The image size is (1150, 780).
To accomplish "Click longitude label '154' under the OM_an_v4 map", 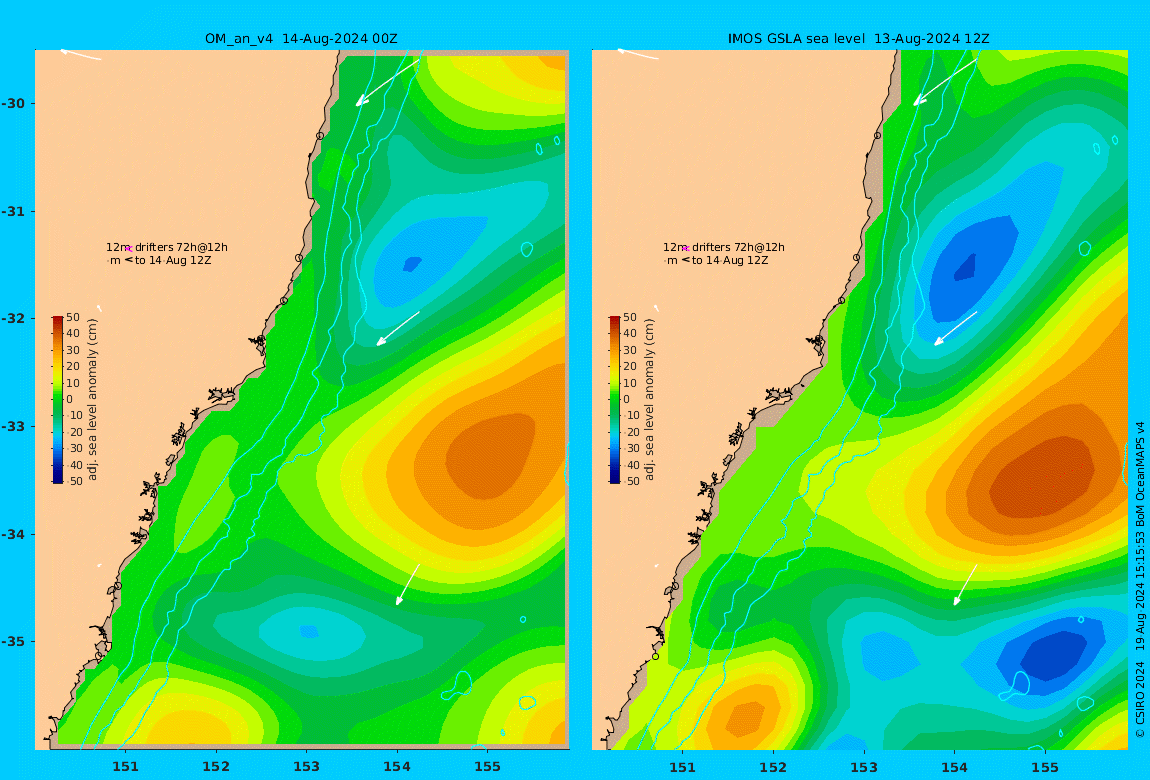I will [397, 766].
